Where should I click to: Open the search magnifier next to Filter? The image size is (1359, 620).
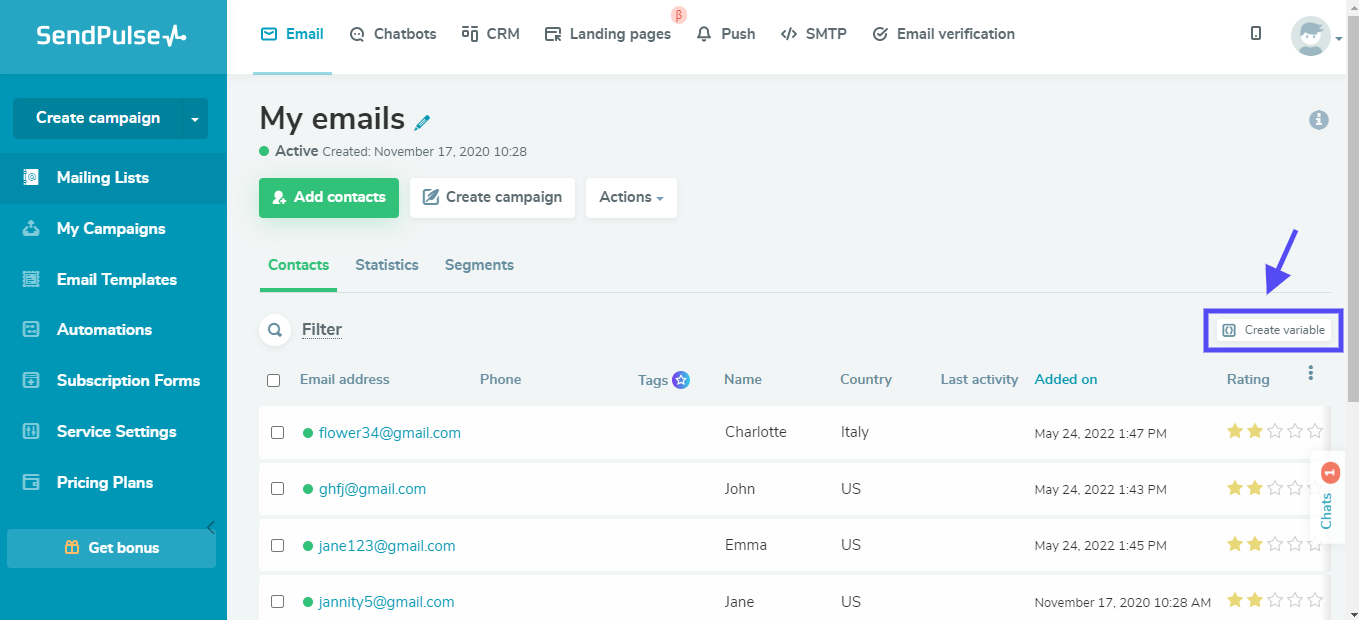click(x=274, y=330)
